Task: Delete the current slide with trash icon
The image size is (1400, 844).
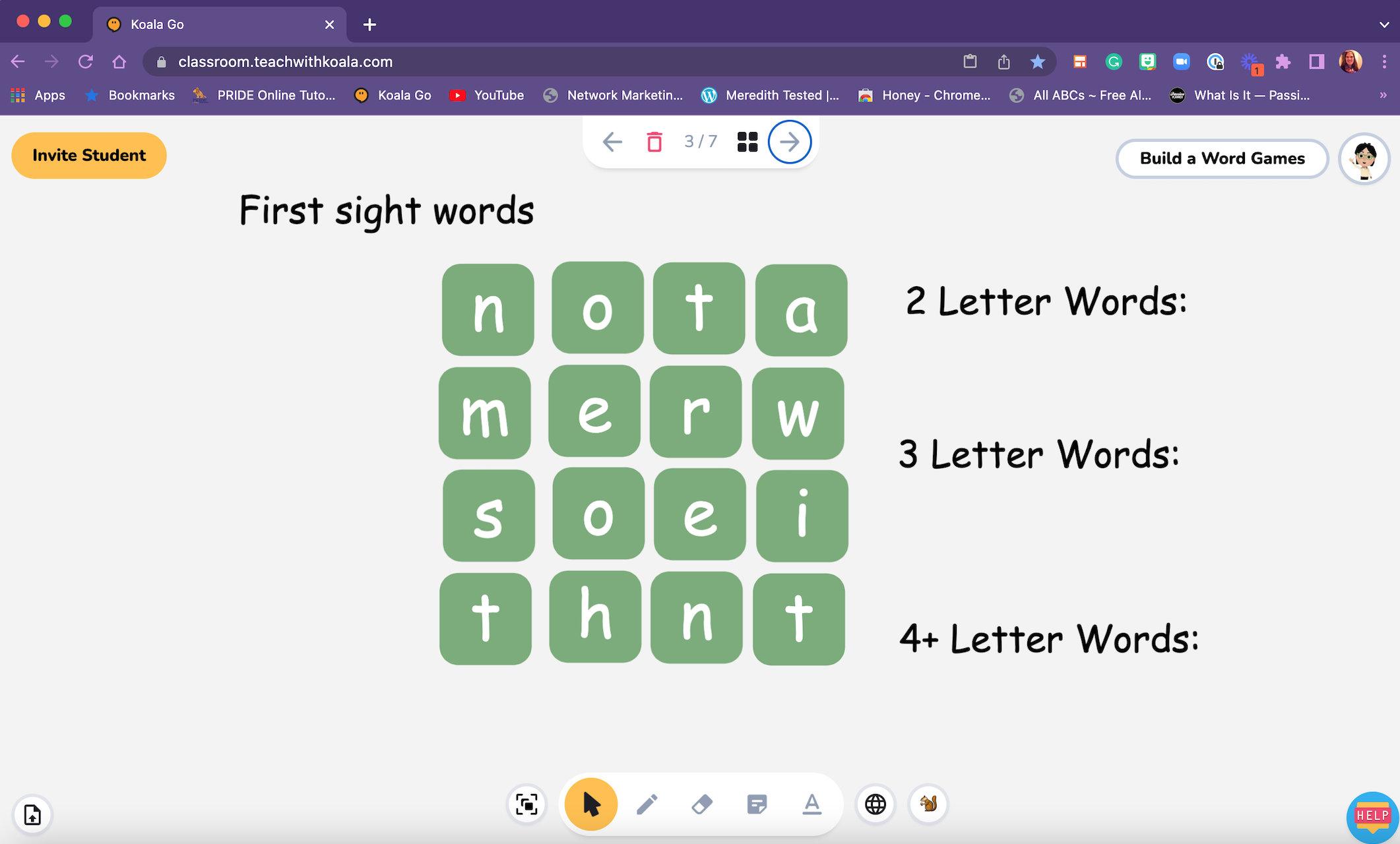Action: pyautogui.click(x=654, y=141)
